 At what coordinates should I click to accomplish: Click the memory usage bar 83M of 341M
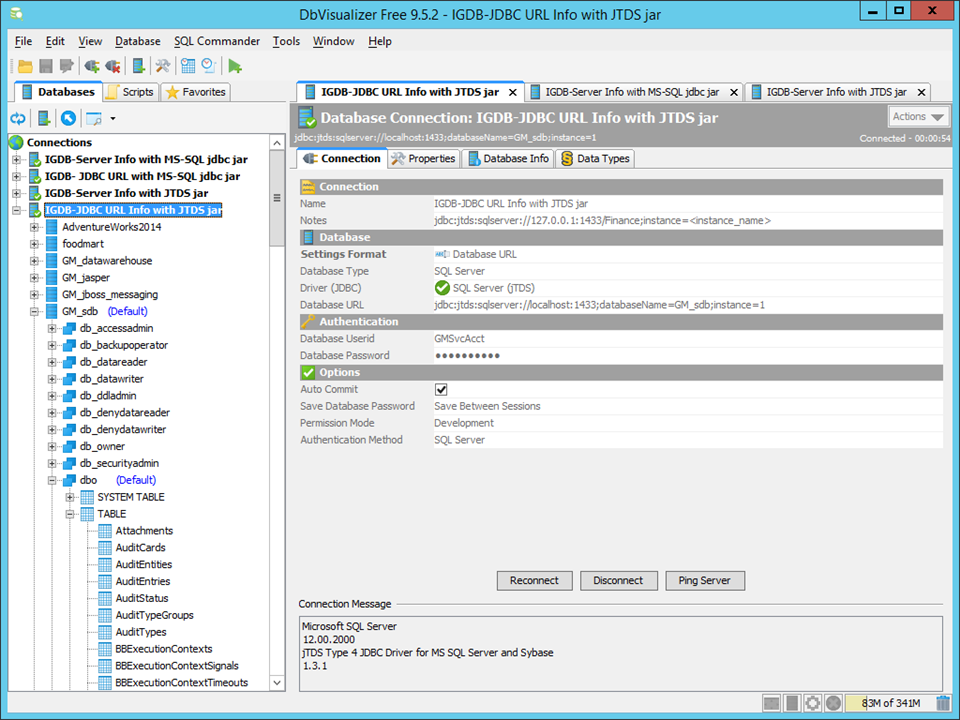click(888, 703)
